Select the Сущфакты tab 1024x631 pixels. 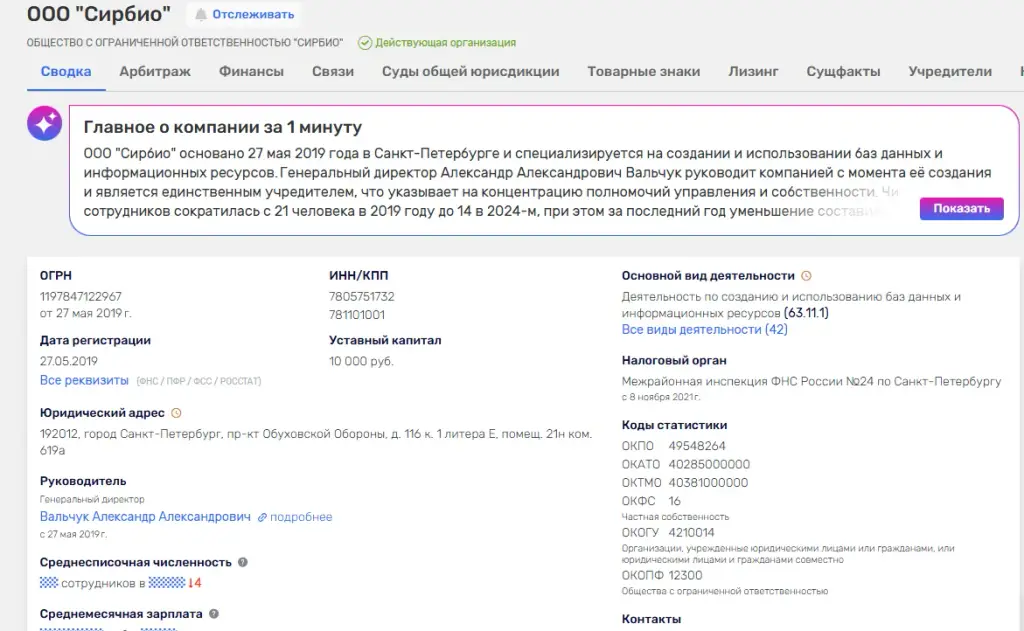[843, 72]
